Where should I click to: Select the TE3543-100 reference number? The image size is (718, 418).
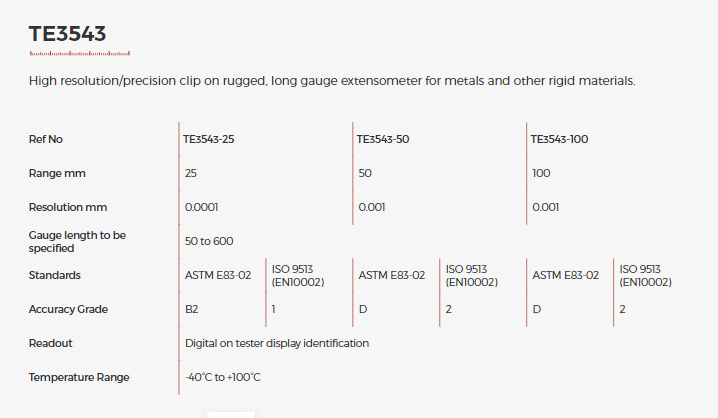pos(559,139)
